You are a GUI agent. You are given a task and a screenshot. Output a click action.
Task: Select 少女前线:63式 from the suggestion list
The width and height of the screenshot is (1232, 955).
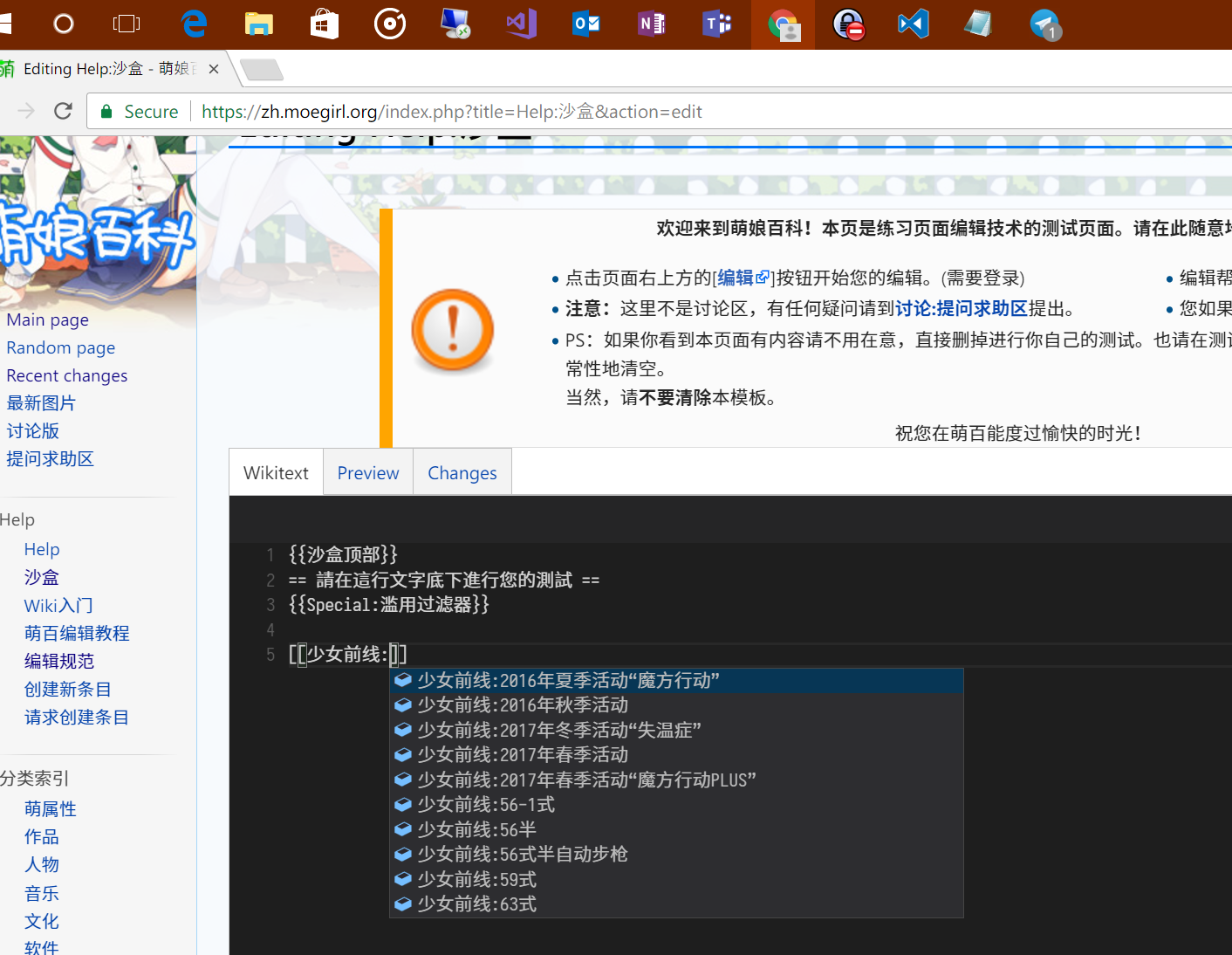click(476, 903)
